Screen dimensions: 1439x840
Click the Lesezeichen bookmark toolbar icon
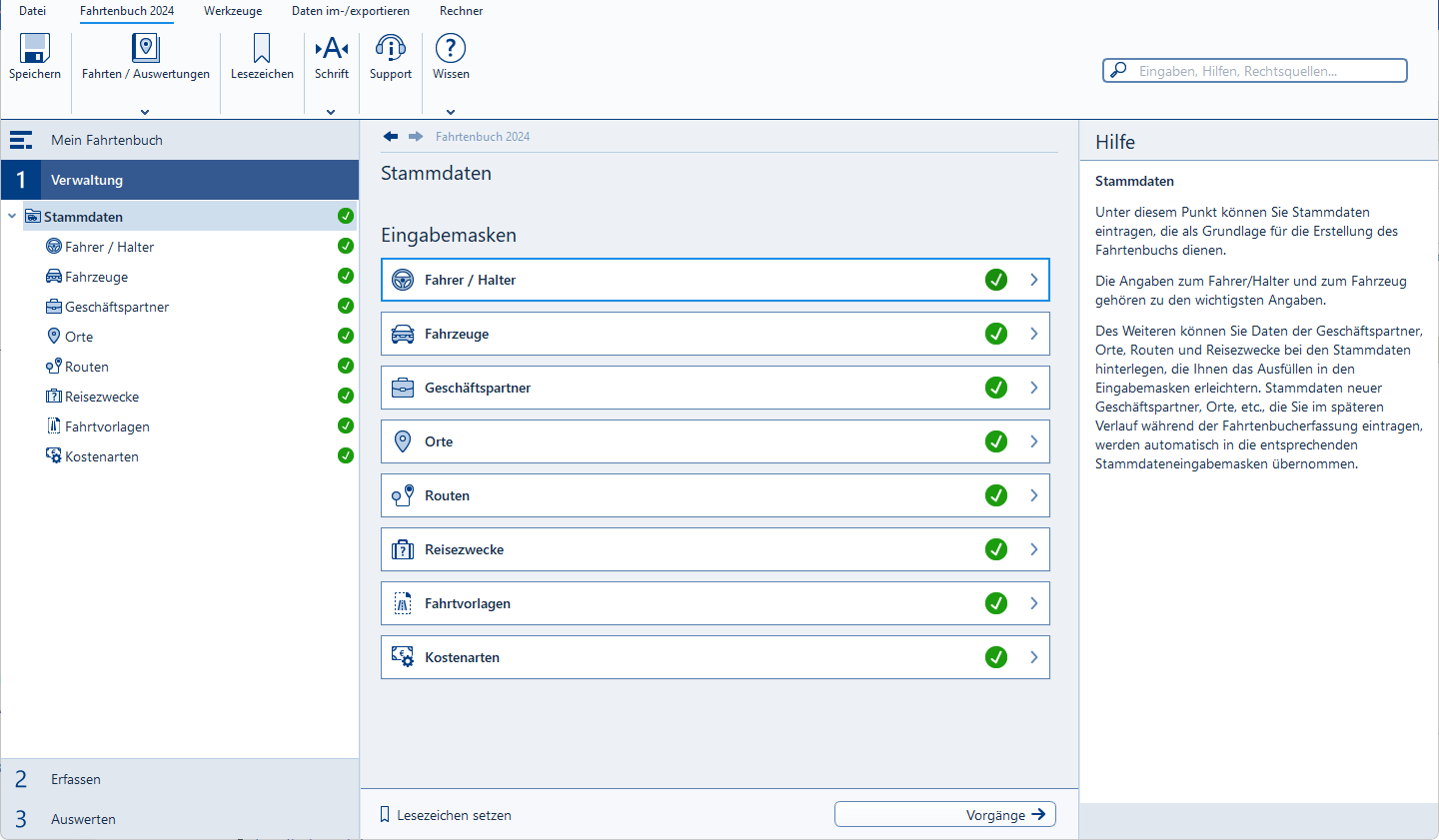[262, 48]
